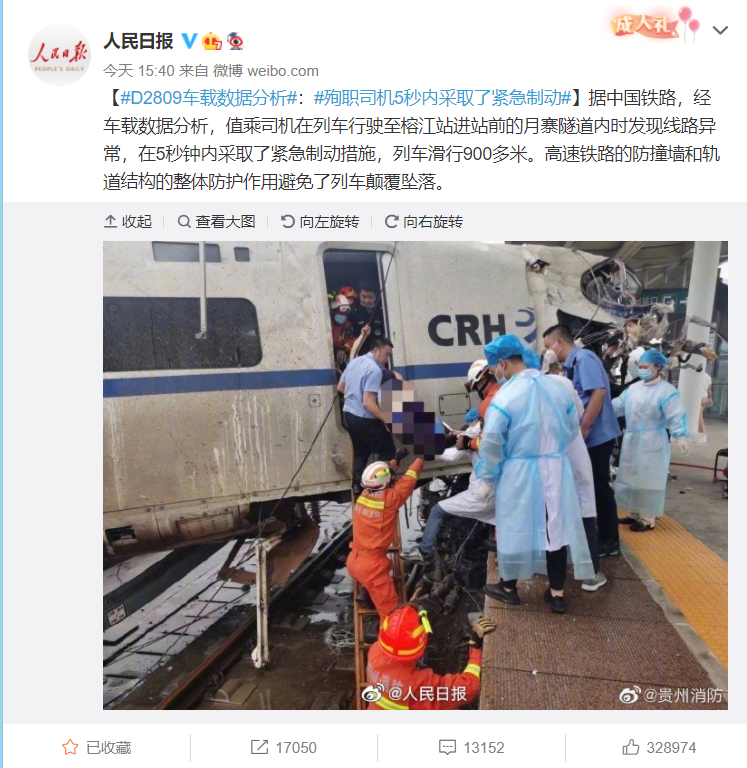Screen dimensions: 747x768
Task: Rotate the image right with 向右旋转
Action: point(424,222)
